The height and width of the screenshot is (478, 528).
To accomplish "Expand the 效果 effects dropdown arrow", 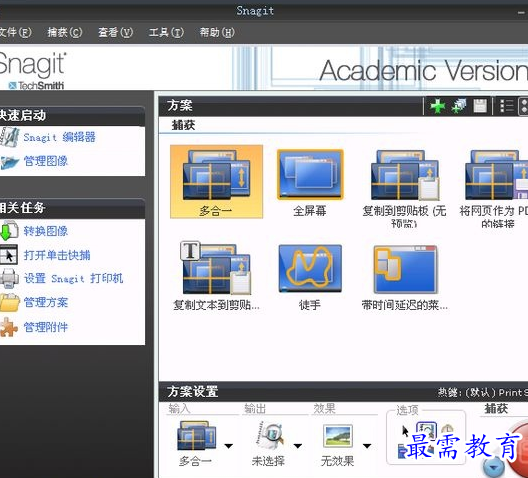I will pos(367,446).
